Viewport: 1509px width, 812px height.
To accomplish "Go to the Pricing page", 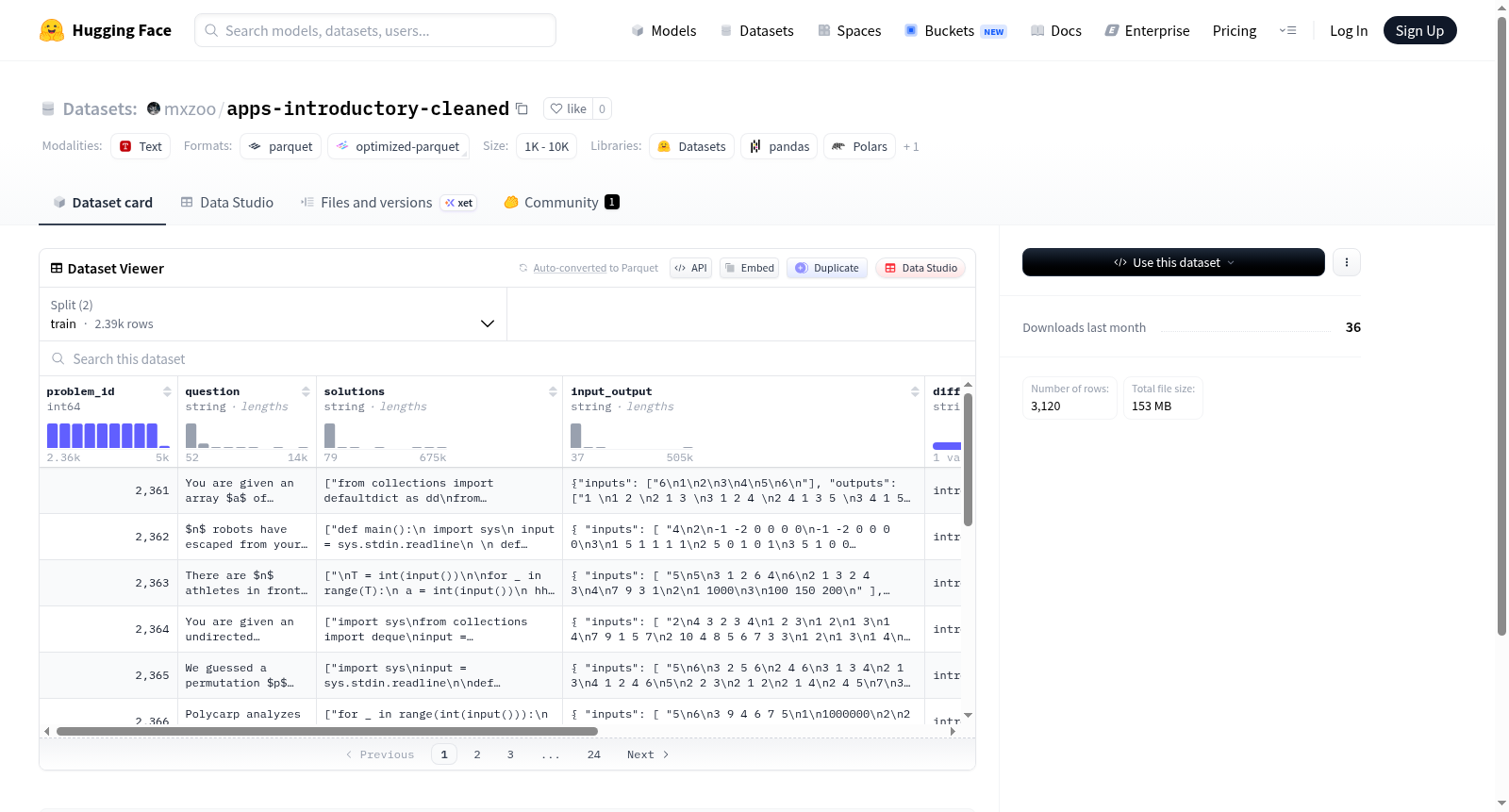I will (x=1235, y=30).
